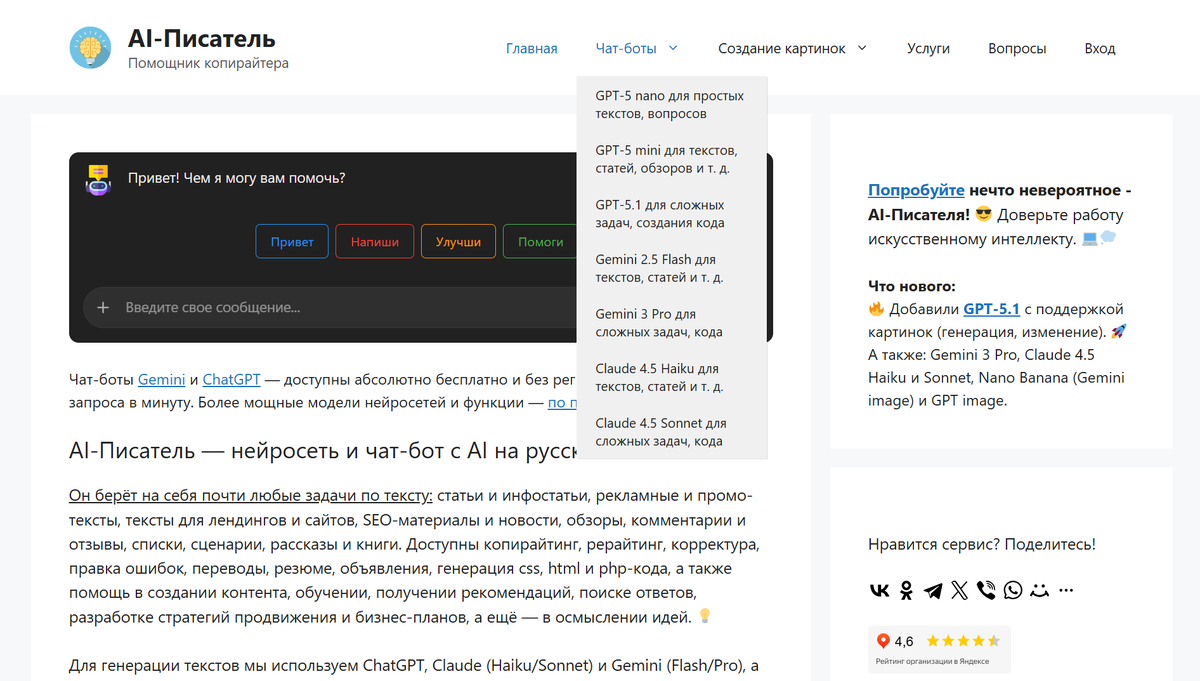Share the page via WhatsApp
The width and height of the screenshot is (1200, 681).
[1013, 590]
